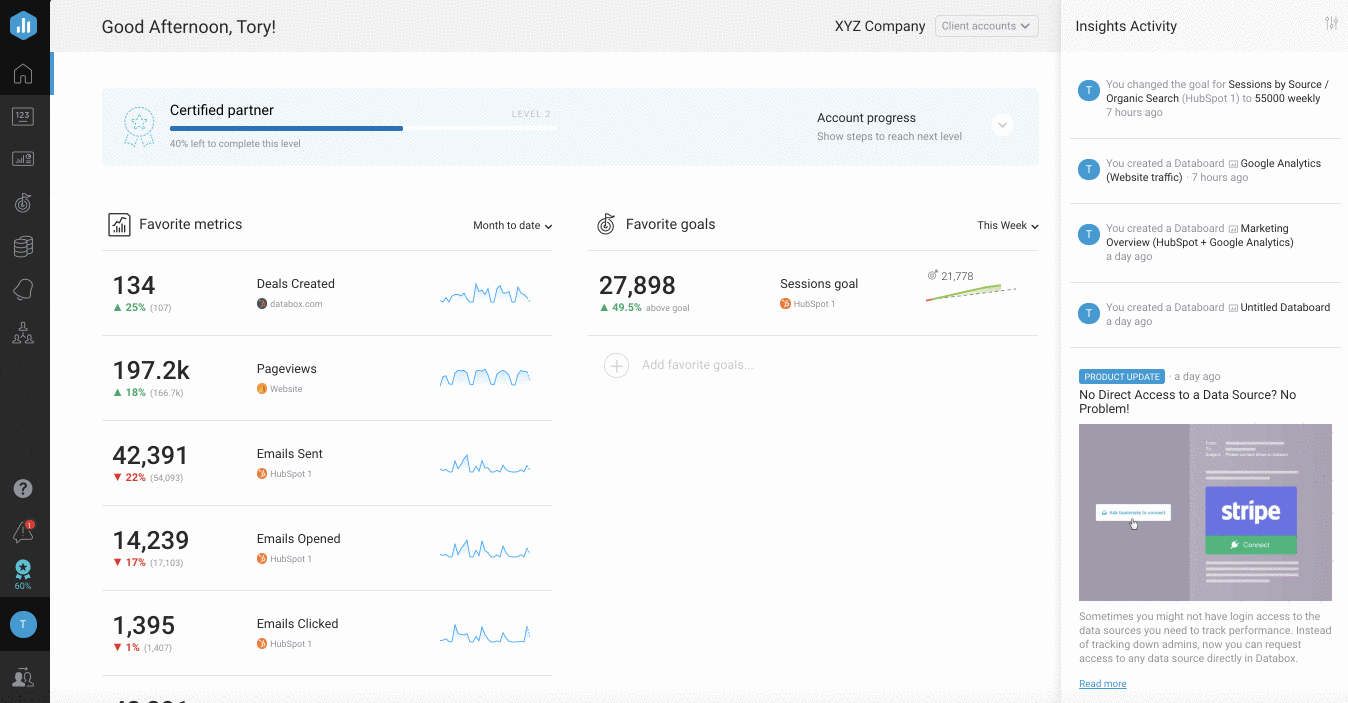Open the Alerts bell sidebar icon
Viewport: 1348px width, 703px height.
(x=23, y=289)
